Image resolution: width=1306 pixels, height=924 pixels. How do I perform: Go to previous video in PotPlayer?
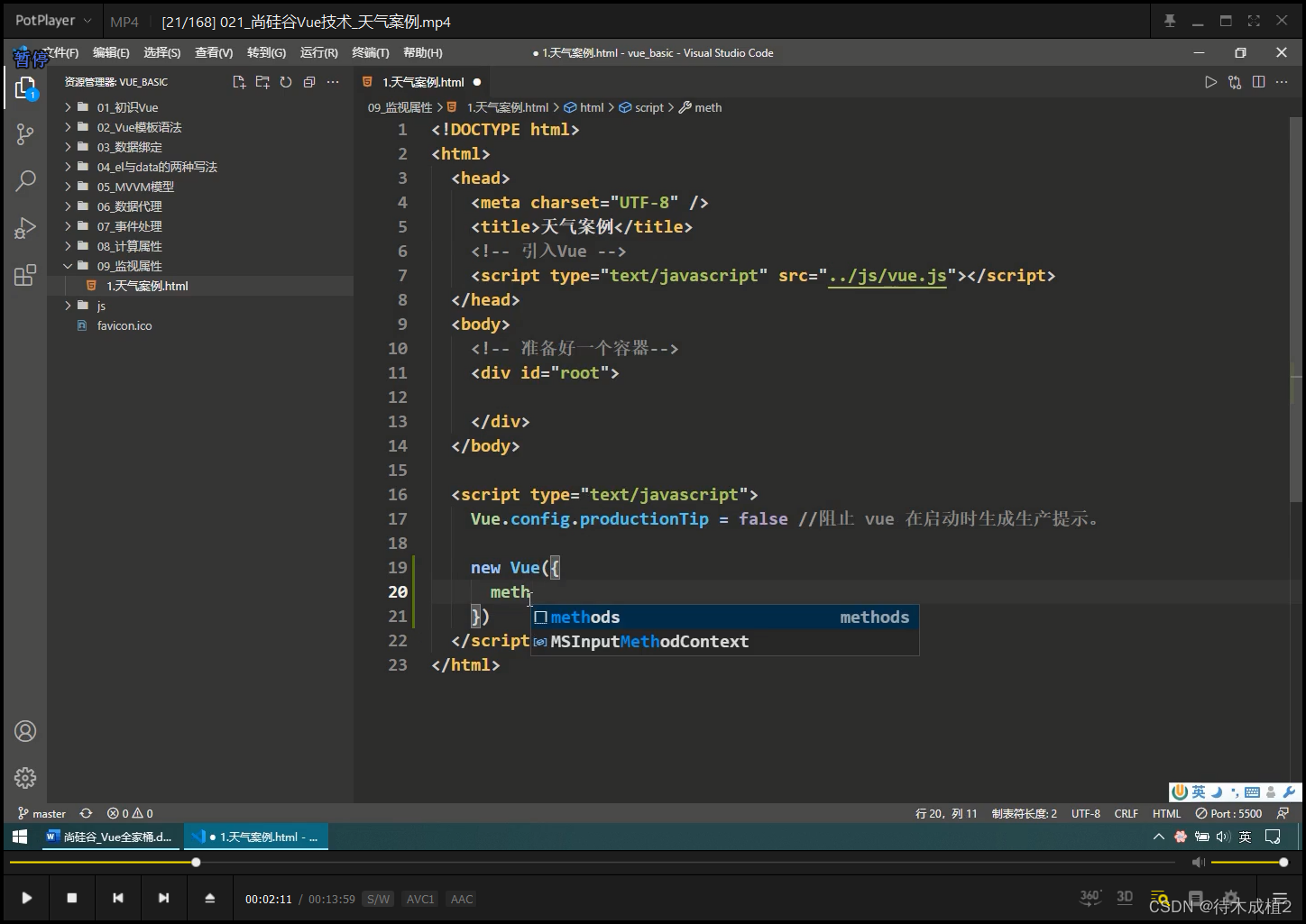(x=117, y=898)
